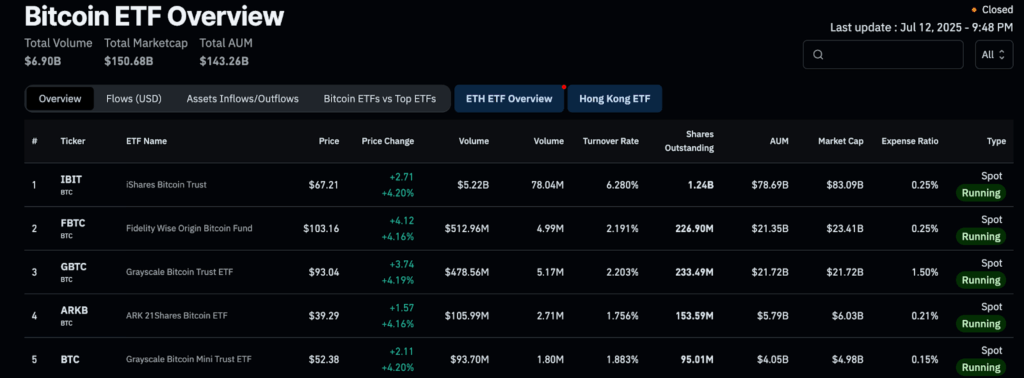This screenshot has height=378, width=1024.
Task: Open ARK 21Shares Bitcoin ETF name
Action: pos(176,315)
